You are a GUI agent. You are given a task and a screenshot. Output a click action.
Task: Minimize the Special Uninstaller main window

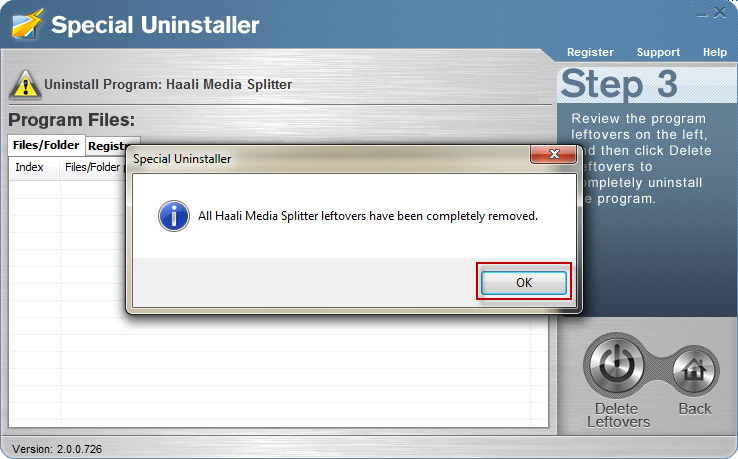[x=702, y=14]
